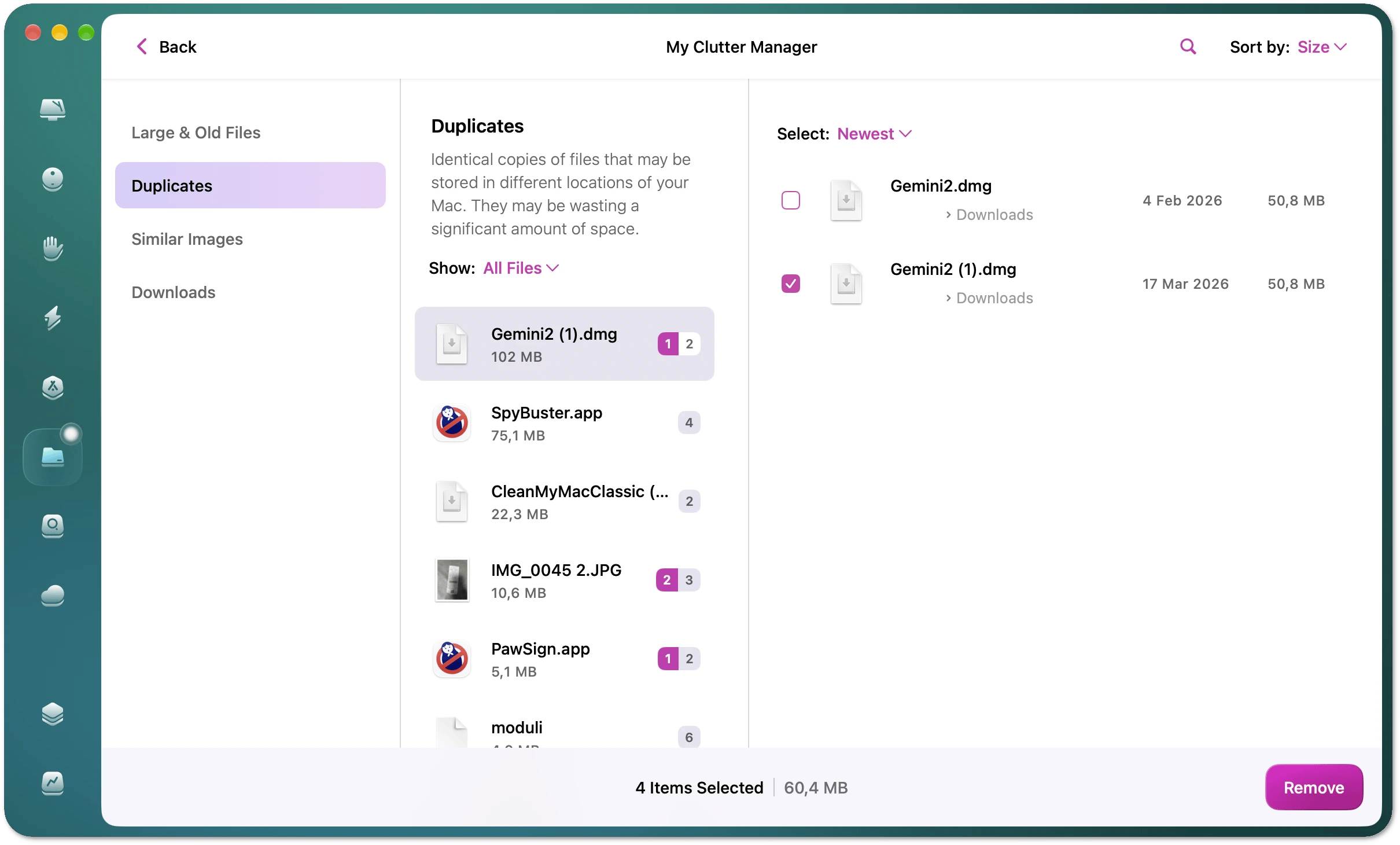Select the Duplicates section
Viewport: 1400px width, 845px height.
pyautogui.click(x=250, y=185)
